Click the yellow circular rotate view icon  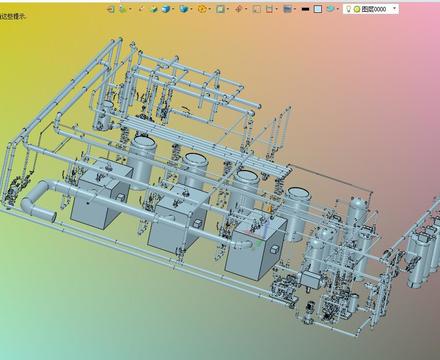pyautogui.click(x=202, y=9)
